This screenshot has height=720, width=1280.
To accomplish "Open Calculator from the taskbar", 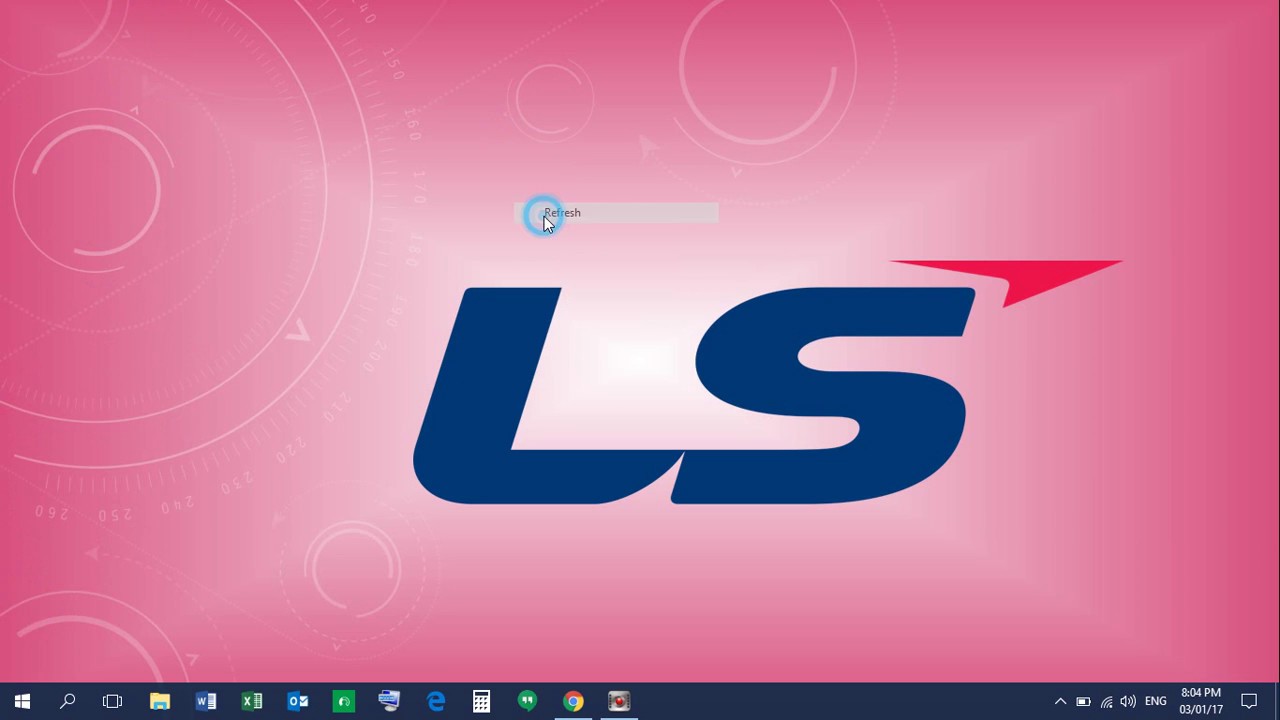I will tap(482, 701).
